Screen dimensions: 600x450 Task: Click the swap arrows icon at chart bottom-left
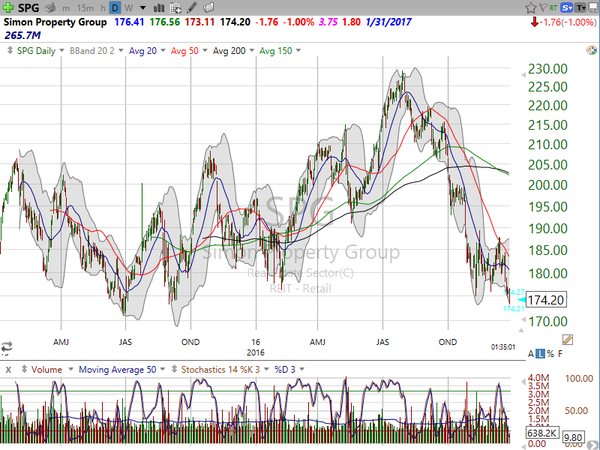pyautogui.click(x=7, y=347)
